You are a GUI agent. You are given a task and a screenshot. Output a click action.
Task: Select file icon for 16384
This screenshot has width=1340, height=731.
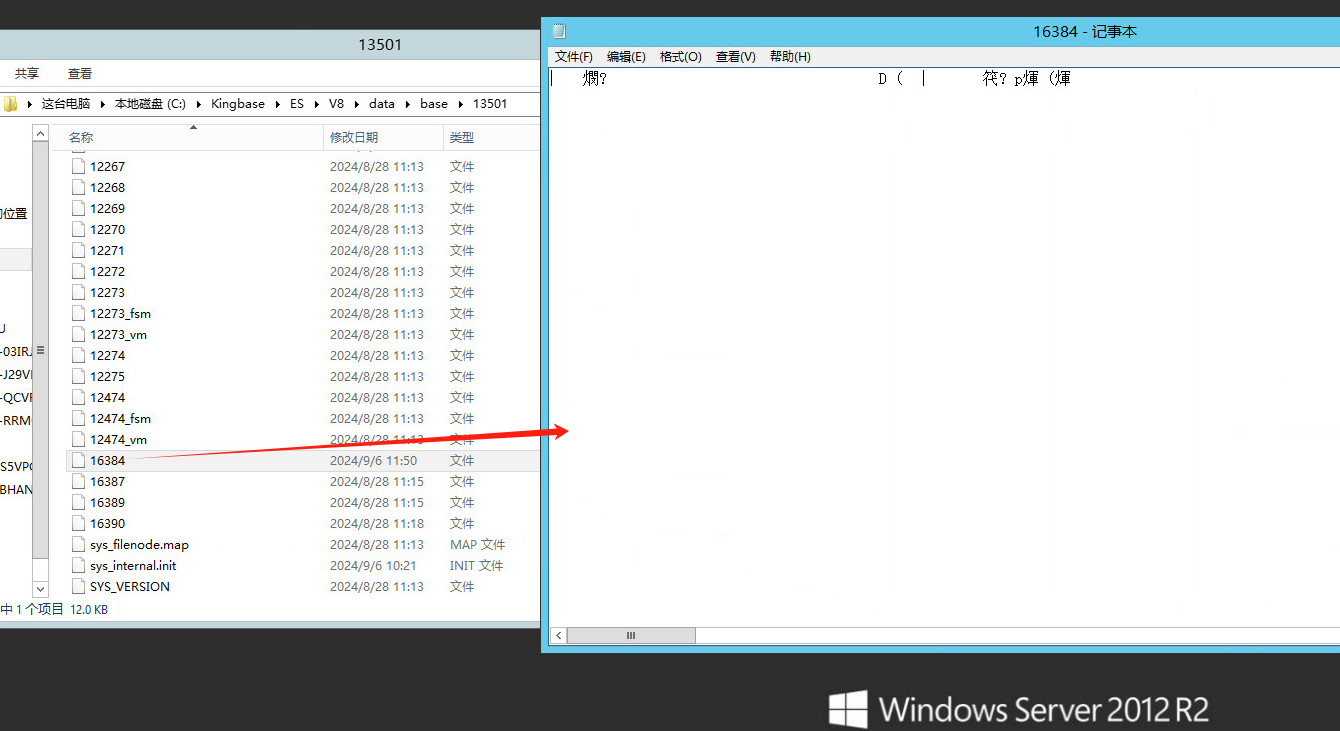point(78,460)
